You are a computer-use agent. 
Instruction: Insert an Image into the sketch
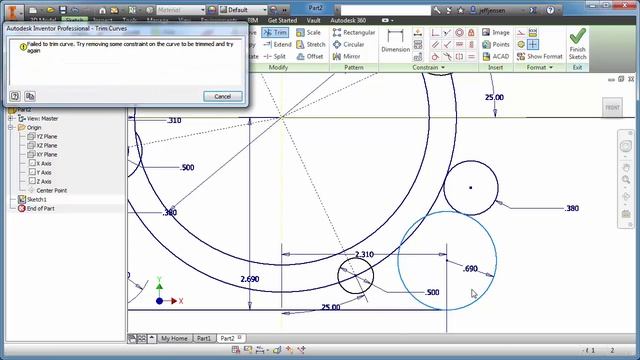click(x=496, y=32)
